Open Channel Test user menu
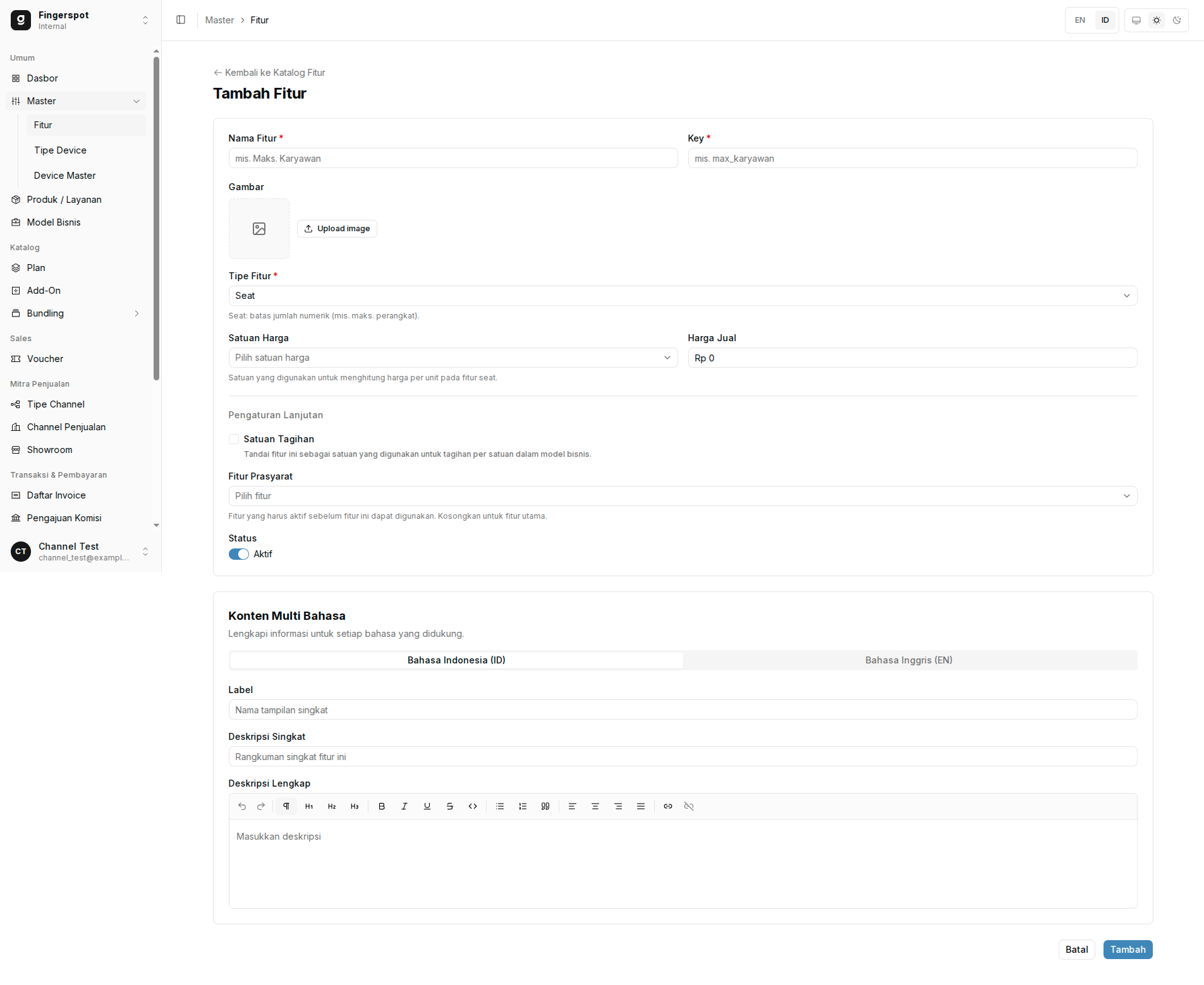This screenshot has height=985, width=1204. [80, 552]
